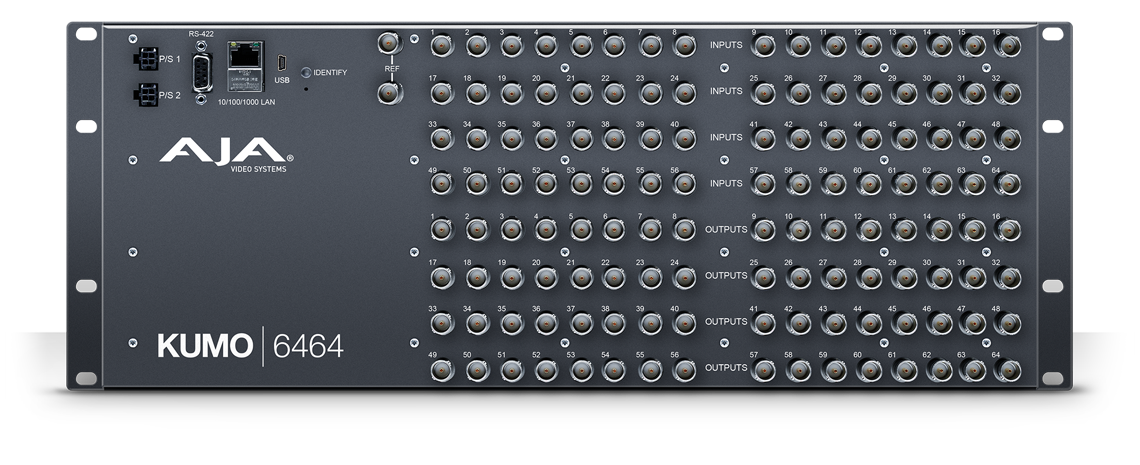Click input 64 BNC connector
1140x465 pixels.
[x=1005, y=185]
